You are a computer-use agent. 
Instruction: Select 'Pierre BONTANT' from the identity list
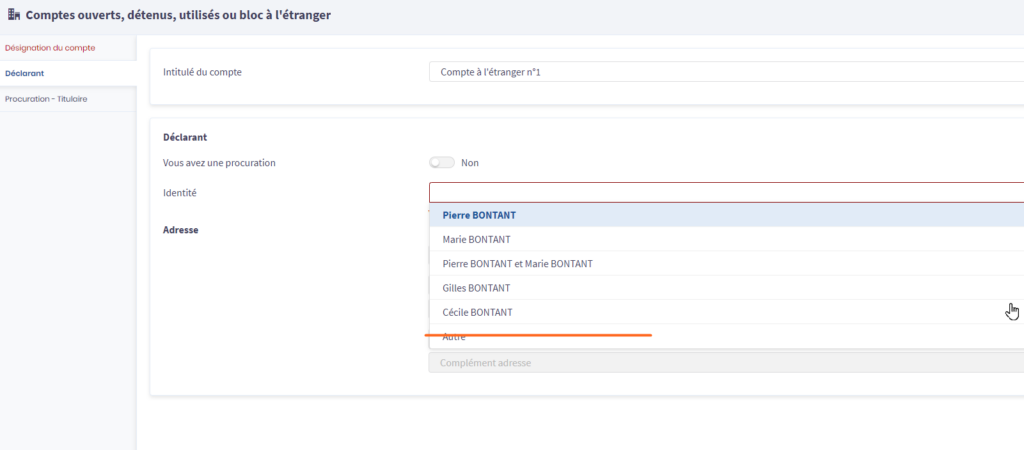(x=479, y=215)
